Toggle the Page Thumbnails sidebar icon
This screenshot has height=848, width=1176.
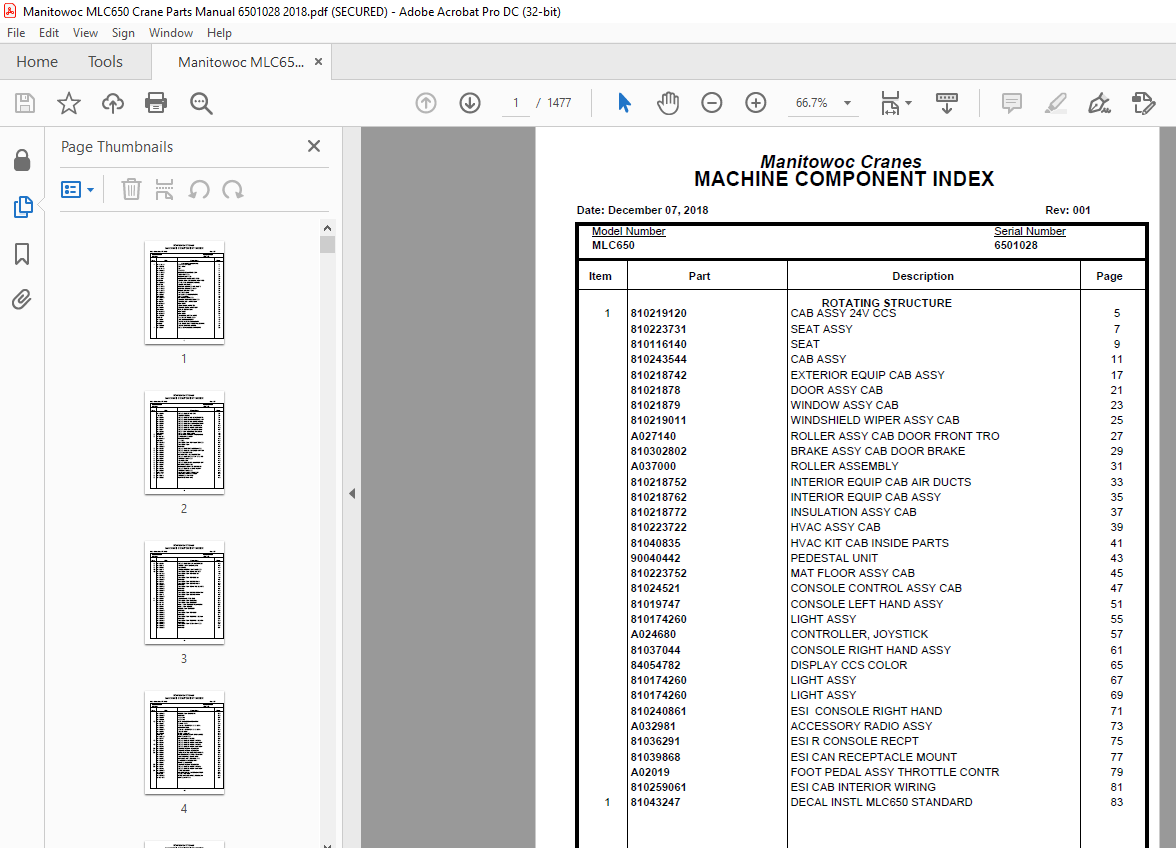22,207
